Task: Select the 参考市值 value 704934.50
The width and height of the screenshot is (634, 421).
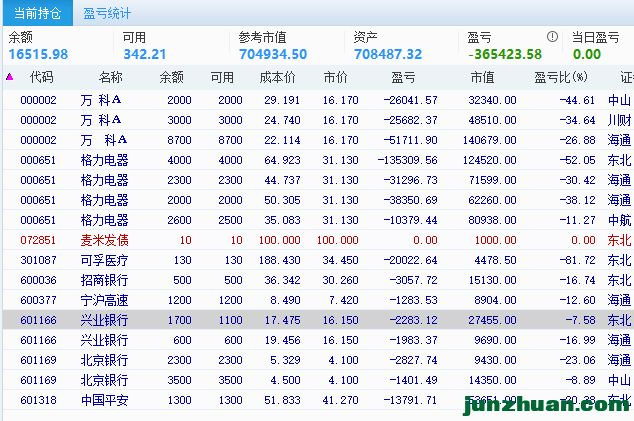Action: pos(273,54)
